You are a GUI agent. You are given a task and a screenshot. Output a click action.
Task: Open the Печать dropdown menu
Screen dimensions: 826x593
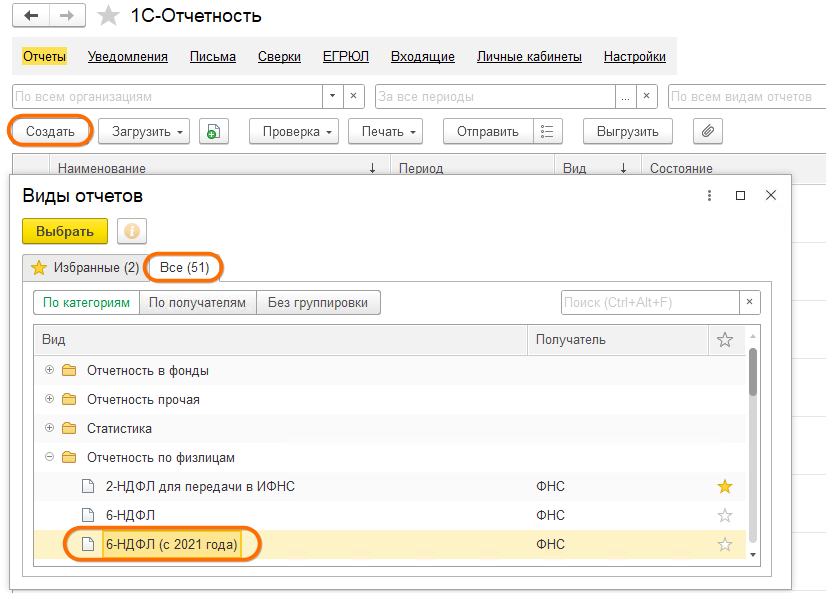coord(385,132)
